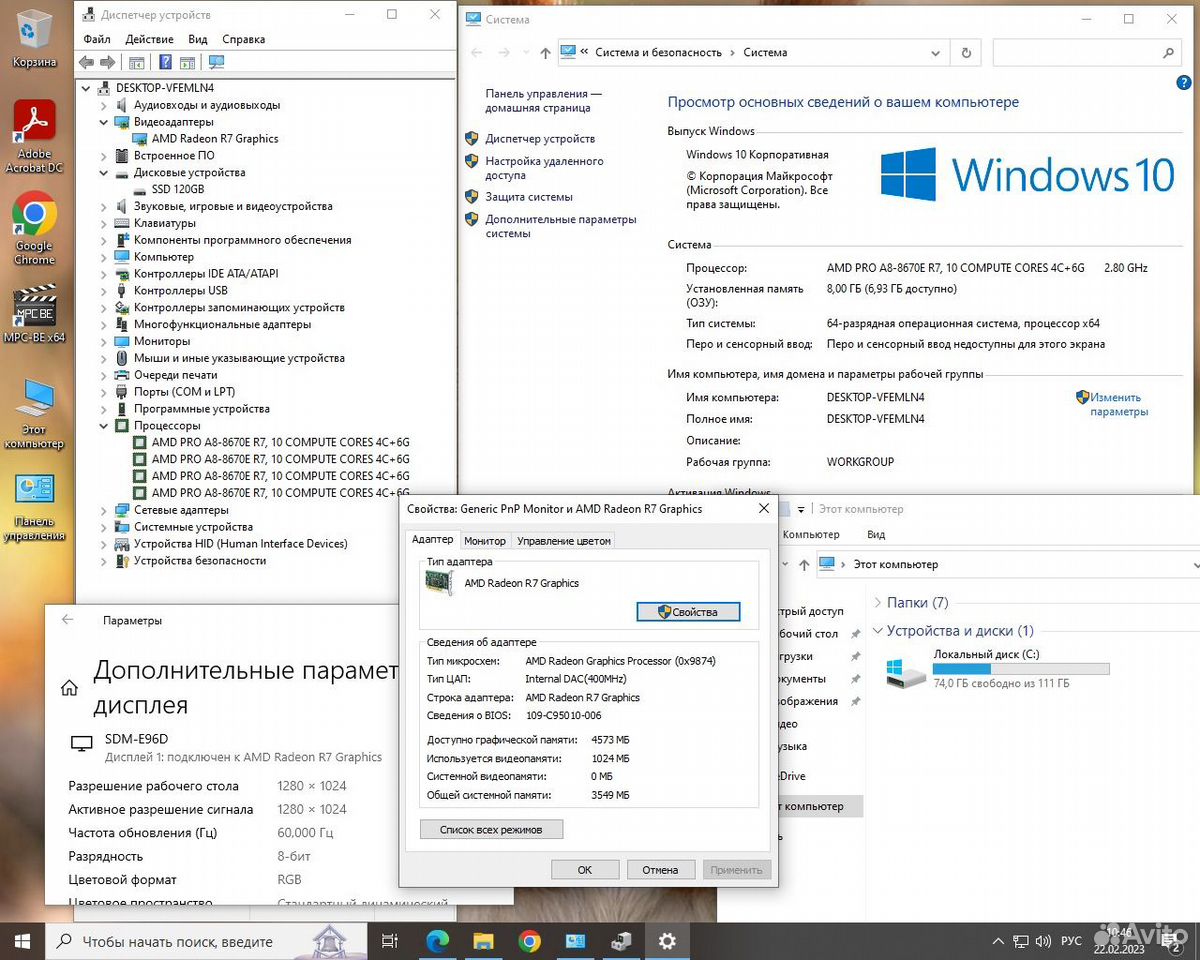Collapse the Папки (7) section in Explorer
Screen dimensions: 1200x960
pos(878,603)
